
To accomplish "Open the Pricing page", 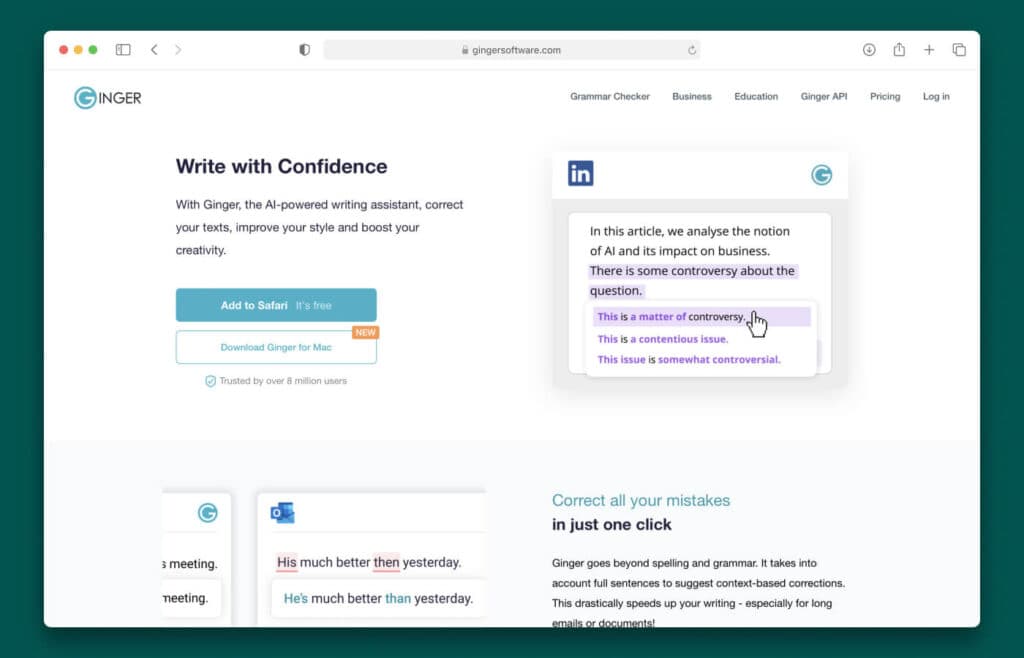I will point(885,97).
